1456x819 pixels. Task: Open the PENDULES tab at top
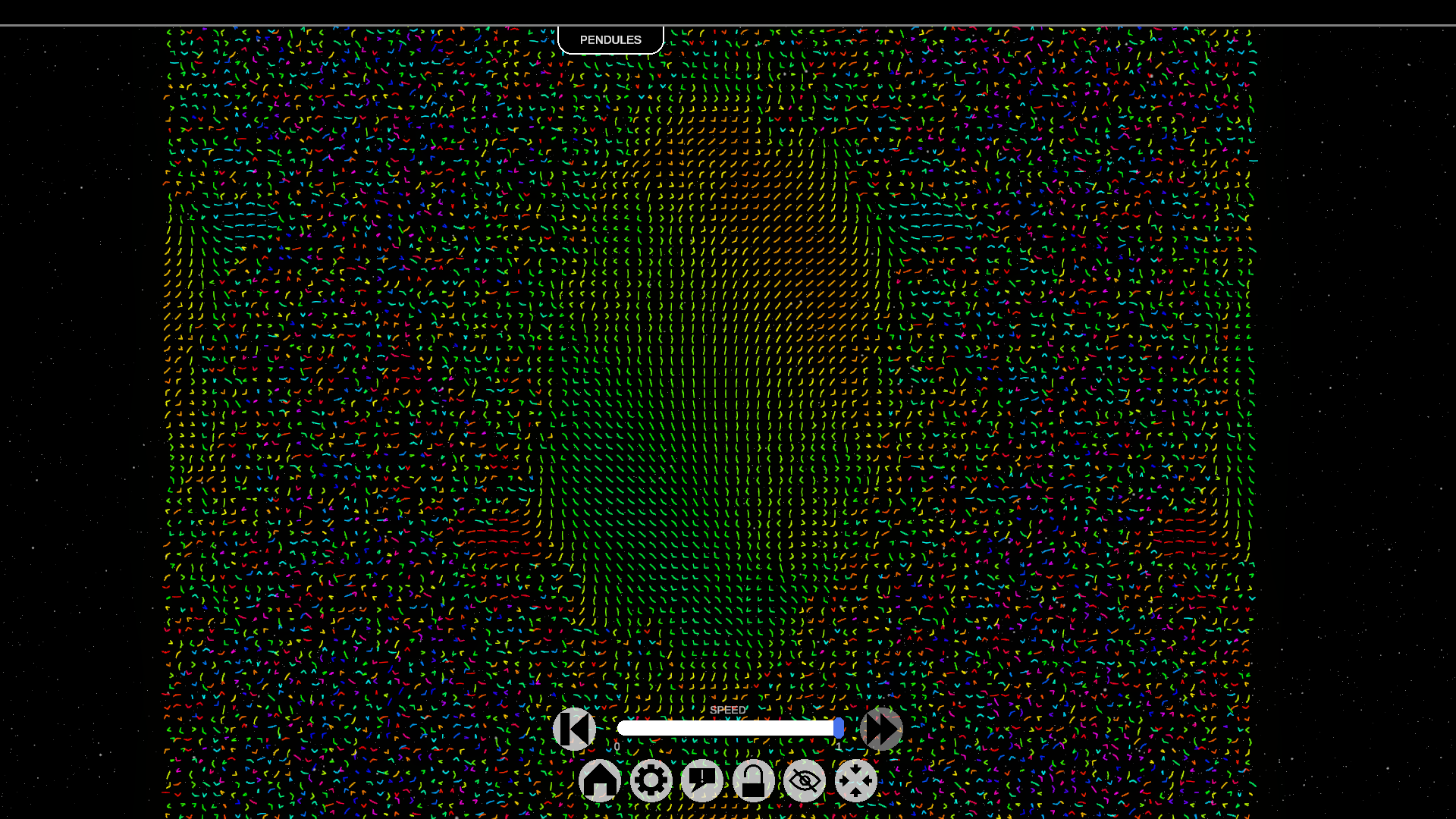pyautogui.click(x=610, y=39)
